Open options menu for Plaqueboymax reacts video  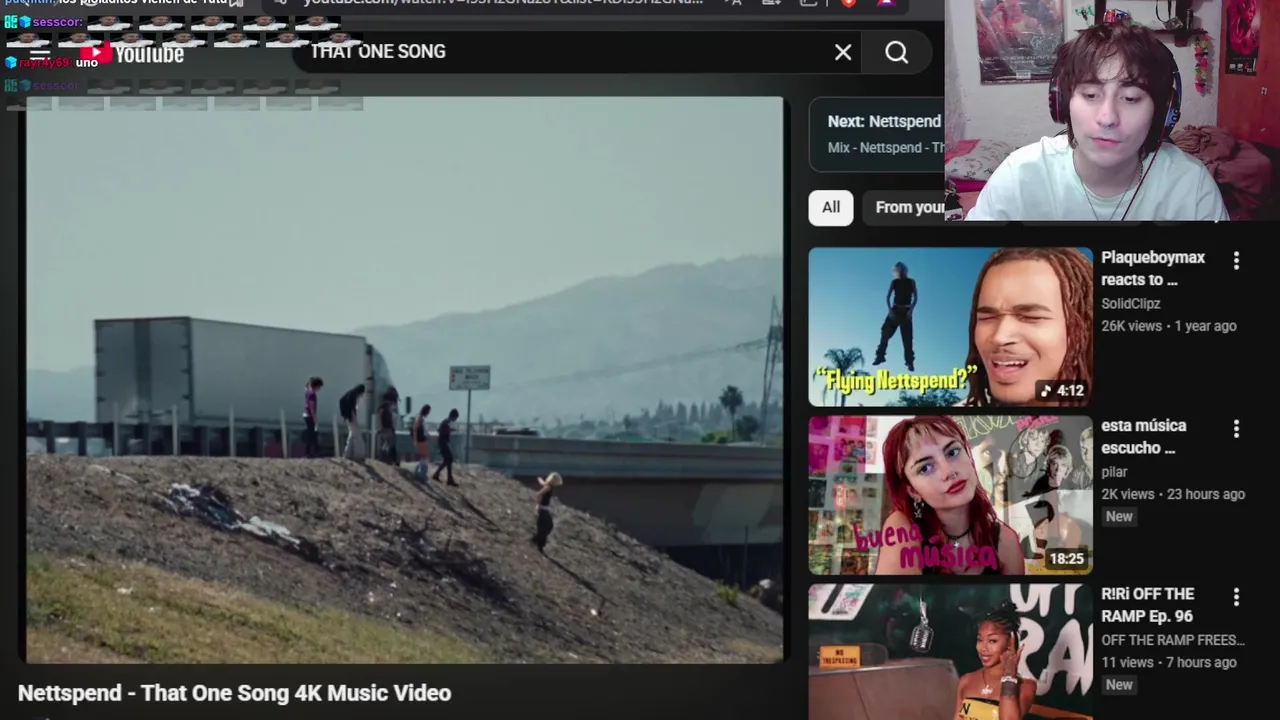pyautogui.click(x=1236, y=260)
